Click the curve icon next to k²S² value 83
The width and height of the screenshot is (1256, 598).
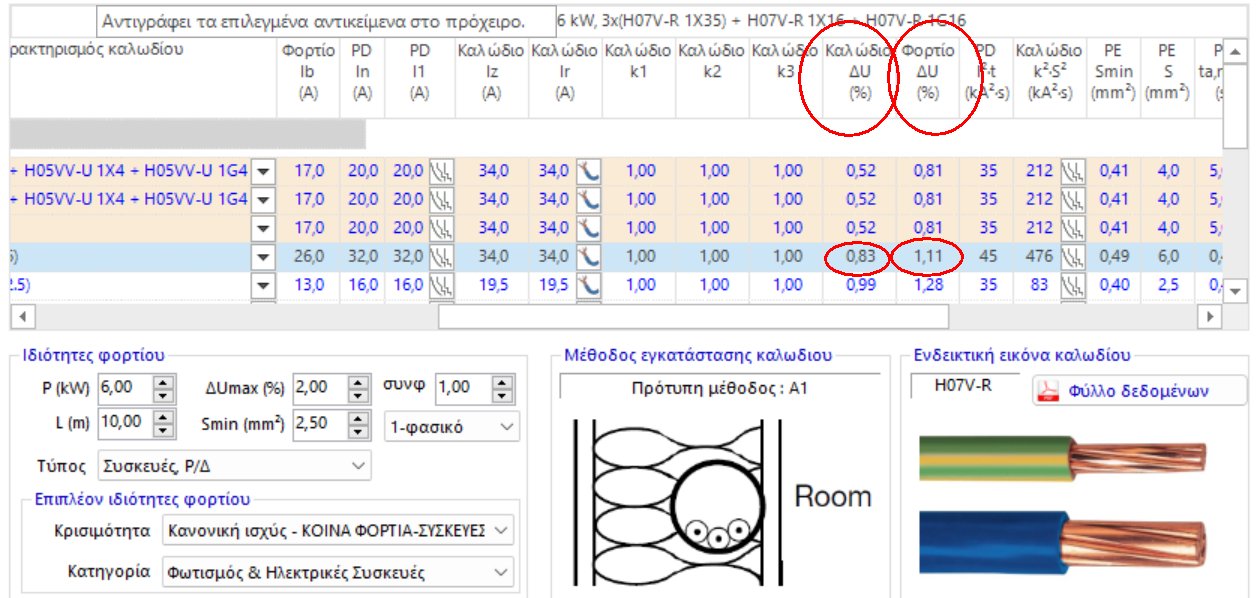click(1072, 285)
